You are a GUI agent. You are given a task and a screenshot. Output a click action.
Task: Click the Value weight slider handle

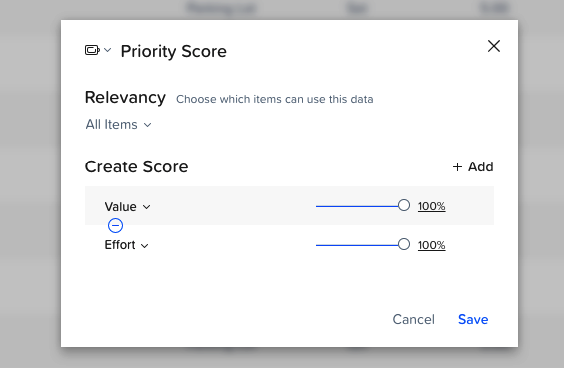tap(404, 205)
